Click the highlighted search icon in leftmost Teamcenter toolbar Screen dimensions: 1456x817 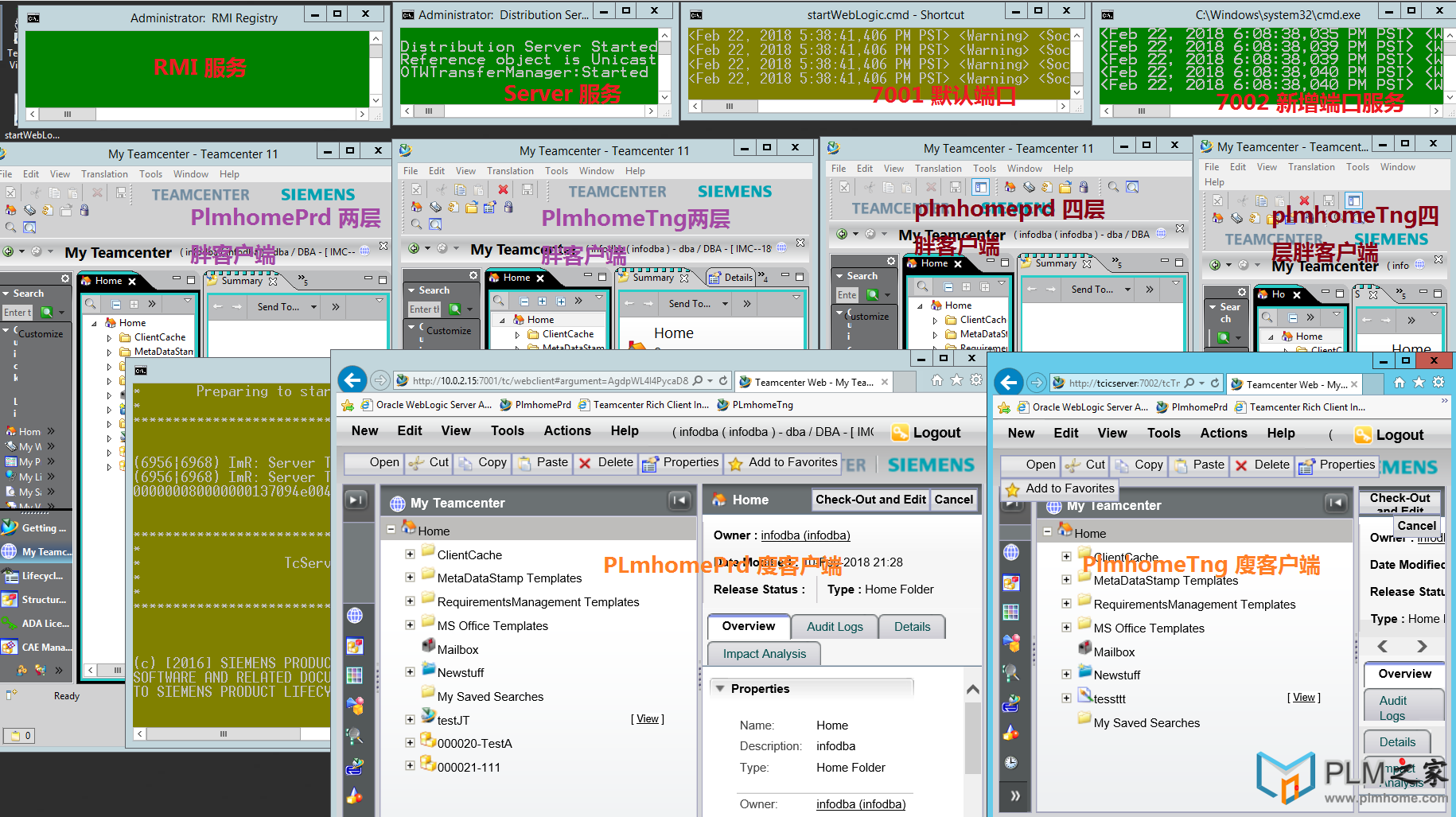pyautogui.click(x=29, y=228)
